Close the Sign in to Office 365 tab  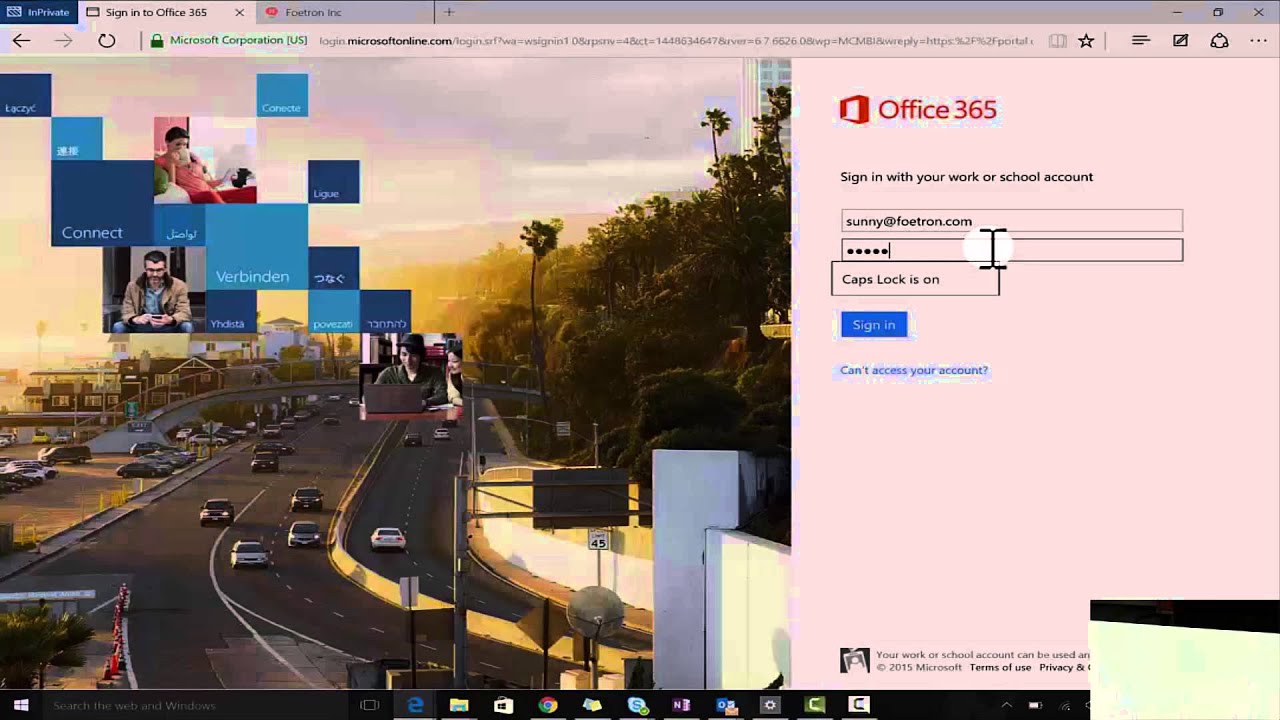click(239, 12)
